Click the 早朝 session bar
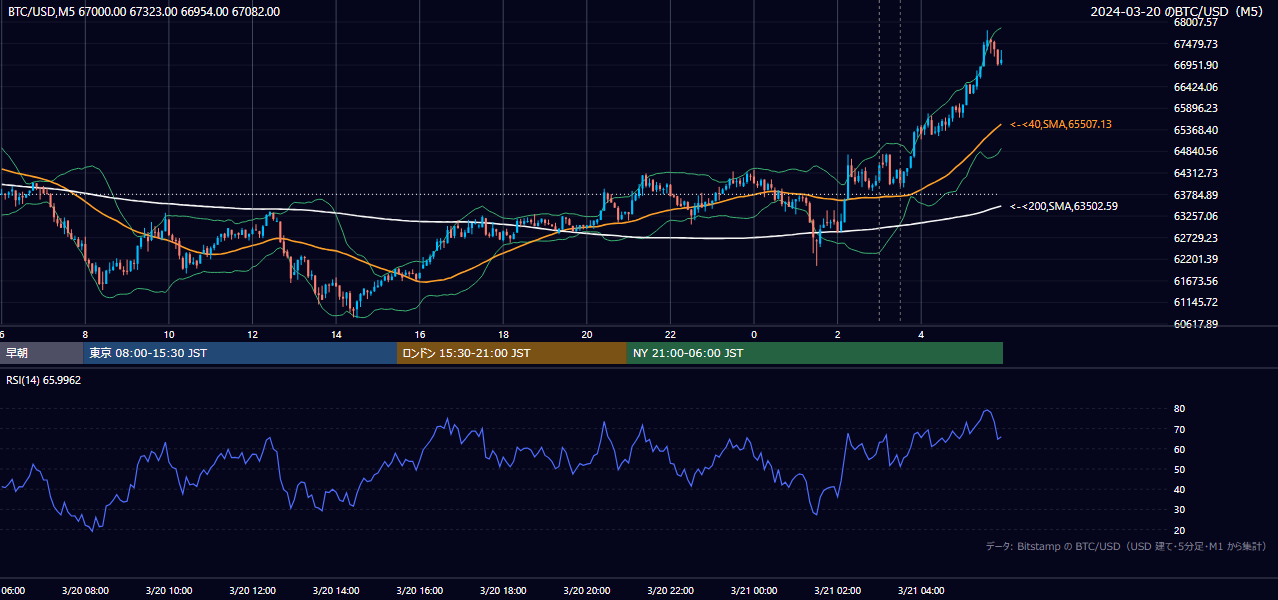This screenshot has height=600, width=1278. [42, 353]
